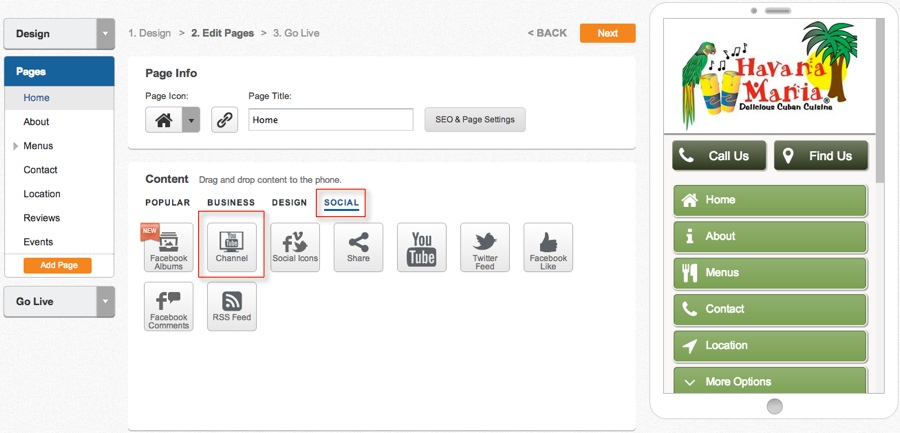Pick the Social Icons widget
Screen dimensions: 900x433
[x=295, y=247]
